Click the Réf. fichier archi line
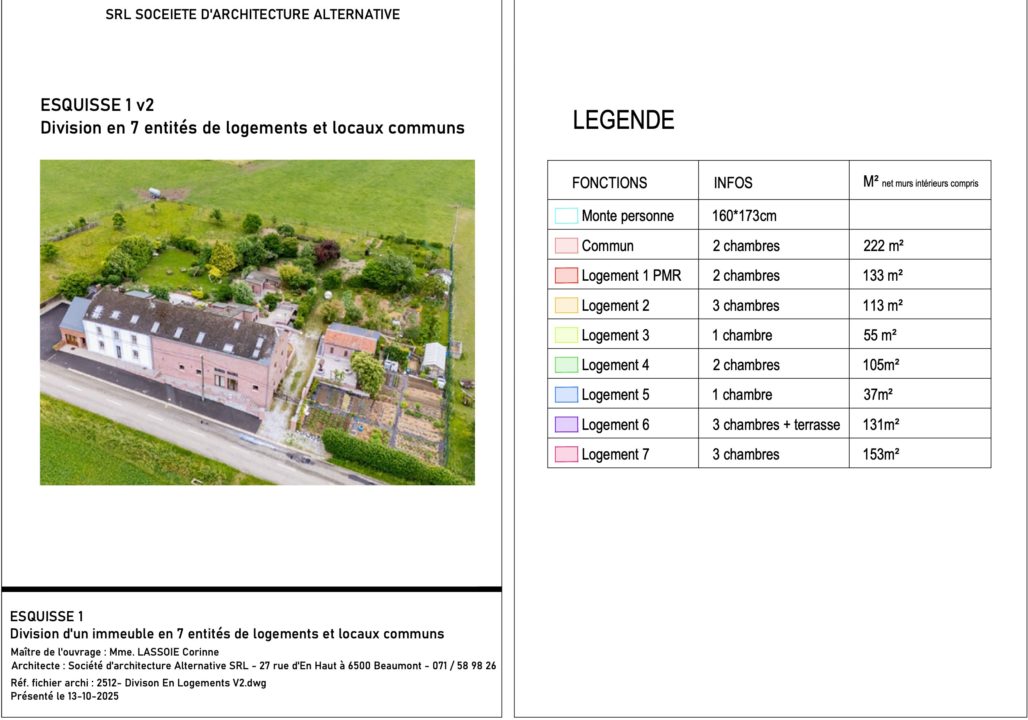This screenshot has height=720, width=1028. point(138,683)
